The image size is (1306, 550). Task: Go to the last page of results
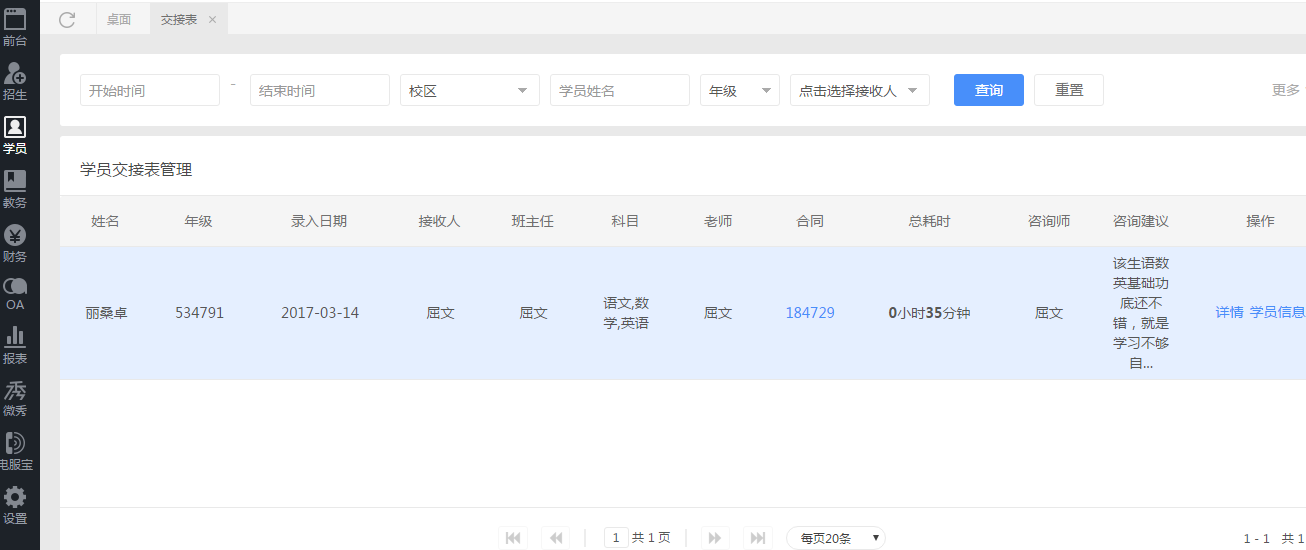pyautogui.click(x=759, y=538)
